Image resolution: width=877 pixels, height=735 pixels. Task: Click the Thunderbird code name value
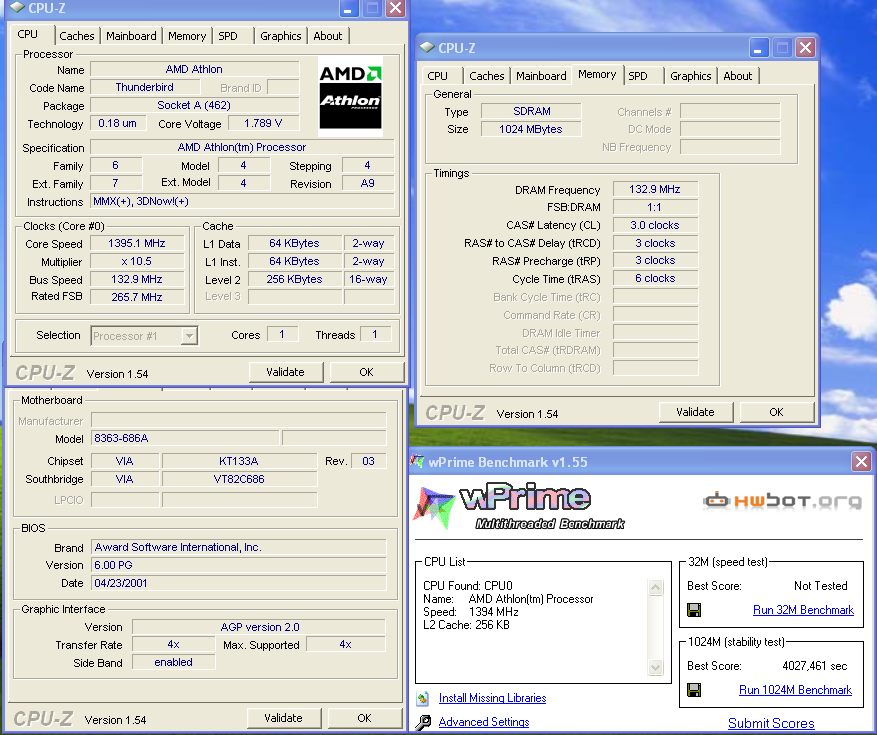pos(145,87)
